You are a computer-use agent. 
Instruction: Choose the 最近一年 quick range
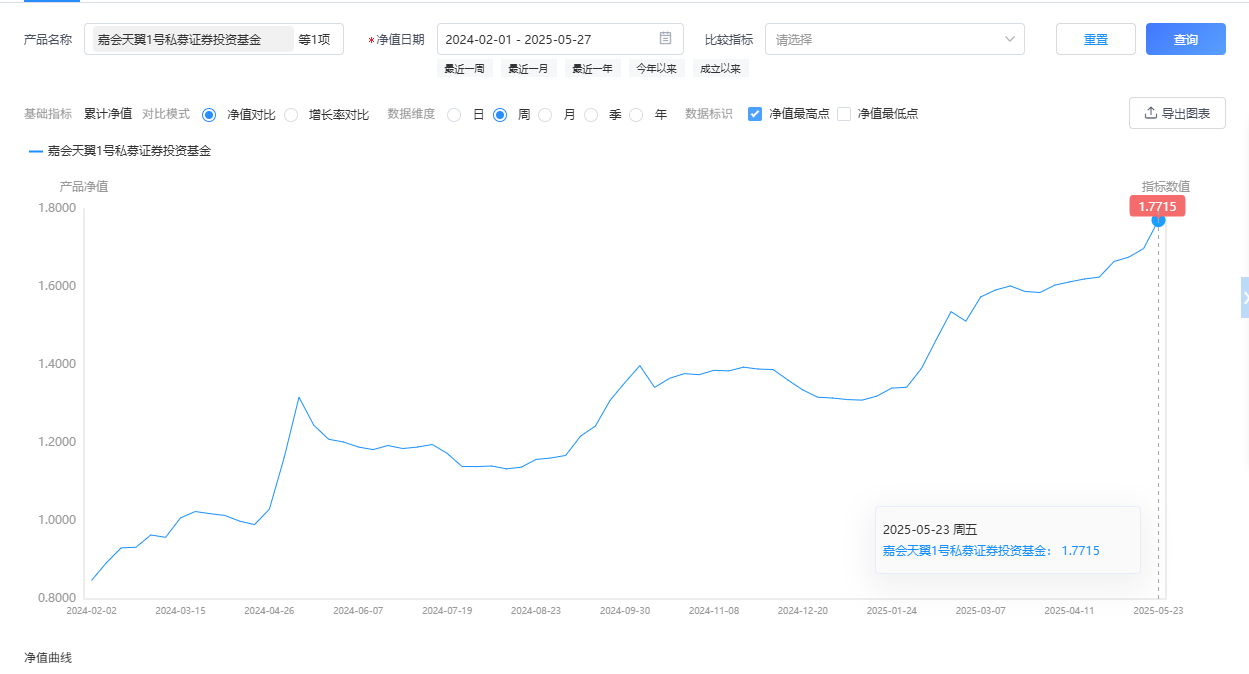(592, 69)
